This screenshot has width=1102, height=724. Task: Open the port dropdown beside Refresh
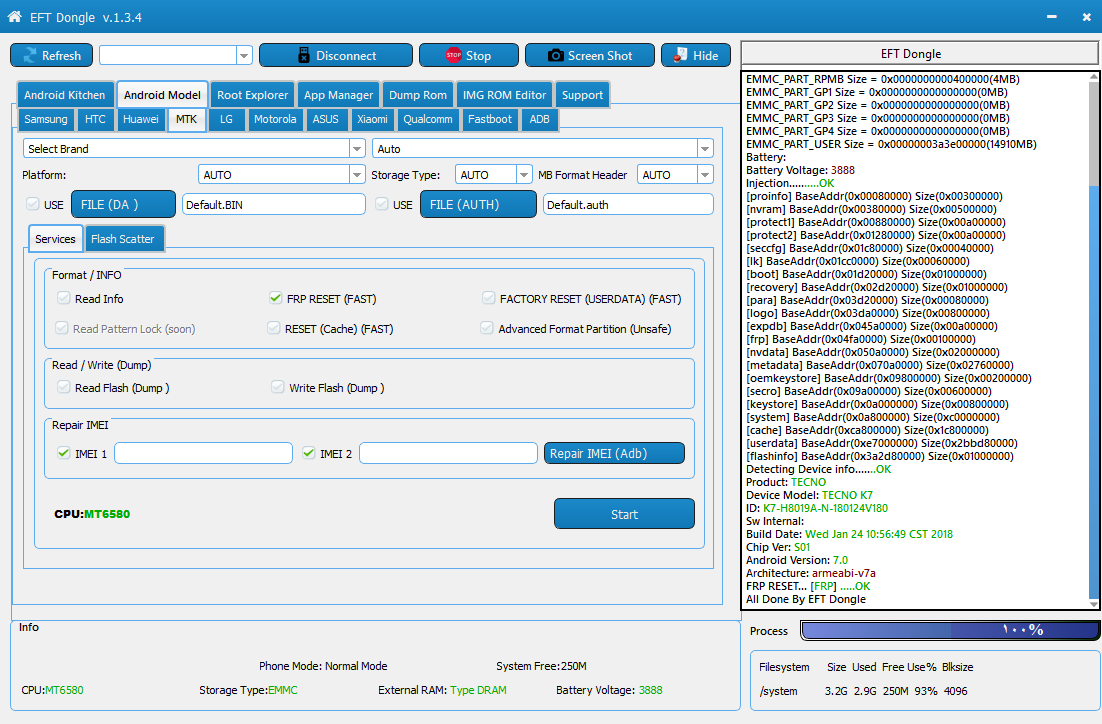click(x=244, y=55)
